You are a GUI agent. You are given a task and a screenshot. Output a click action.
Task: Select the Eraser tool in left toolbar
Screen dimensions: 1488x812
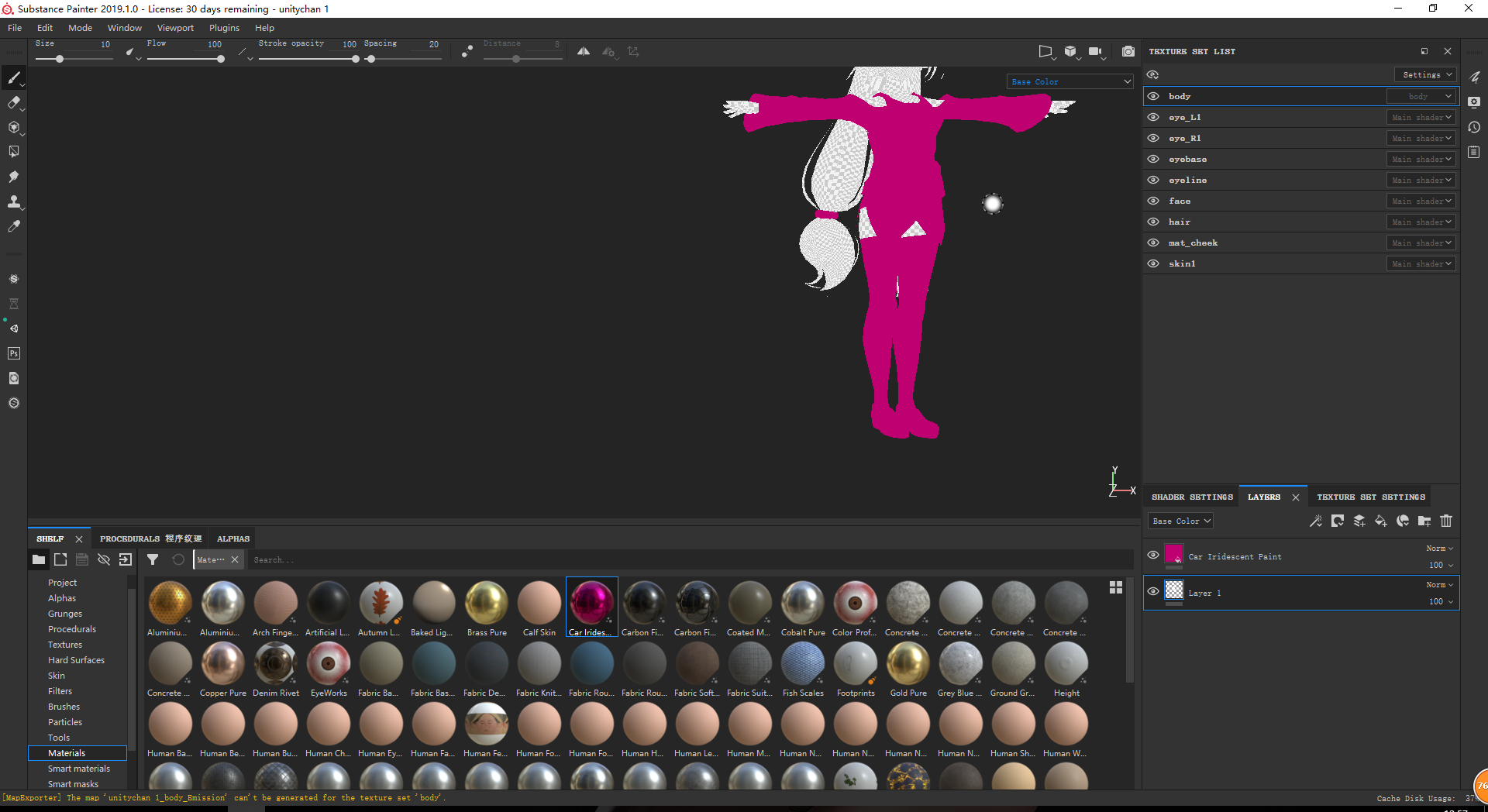pos(13,102)
